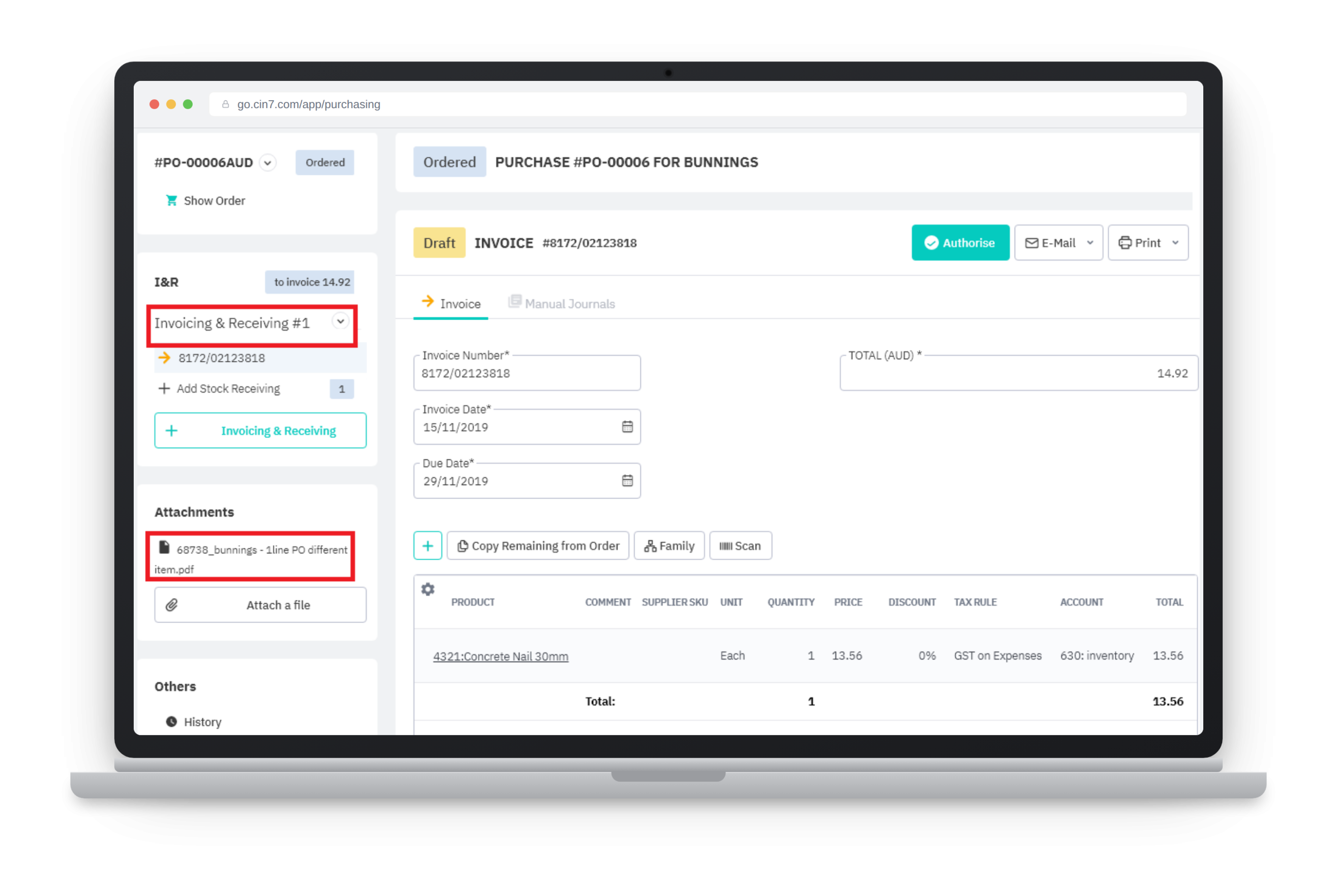
Task: Click the table settings gear icon
Action: coord(428,589)
